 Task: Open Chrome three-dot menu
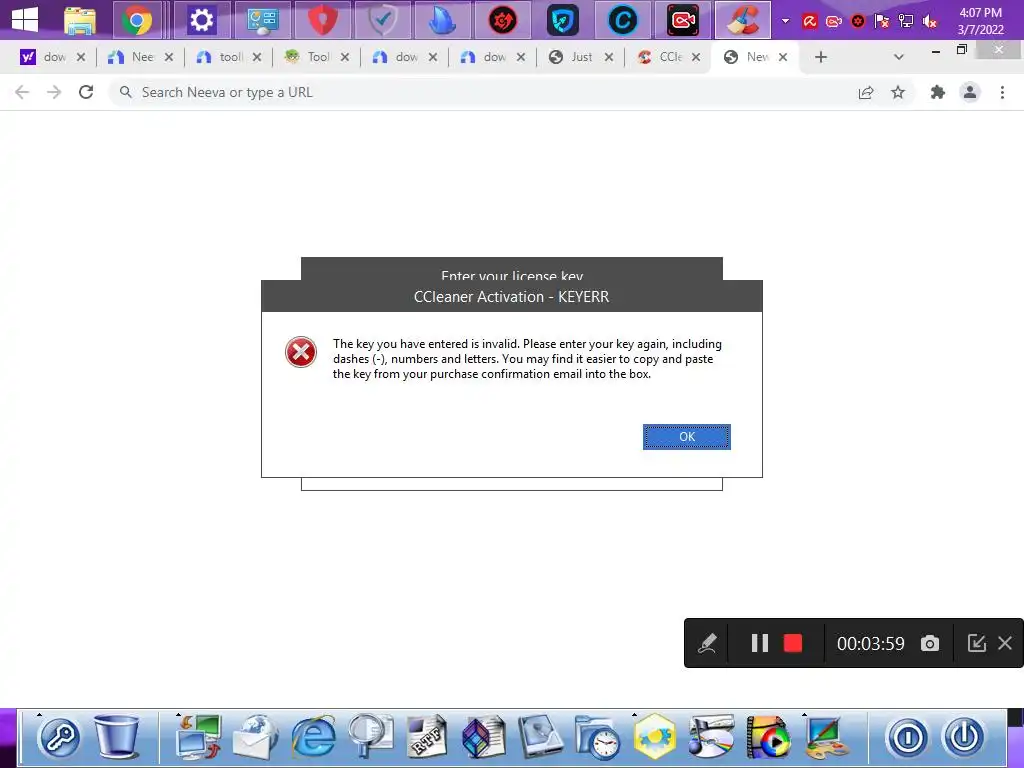click(x=1002, y=92)
